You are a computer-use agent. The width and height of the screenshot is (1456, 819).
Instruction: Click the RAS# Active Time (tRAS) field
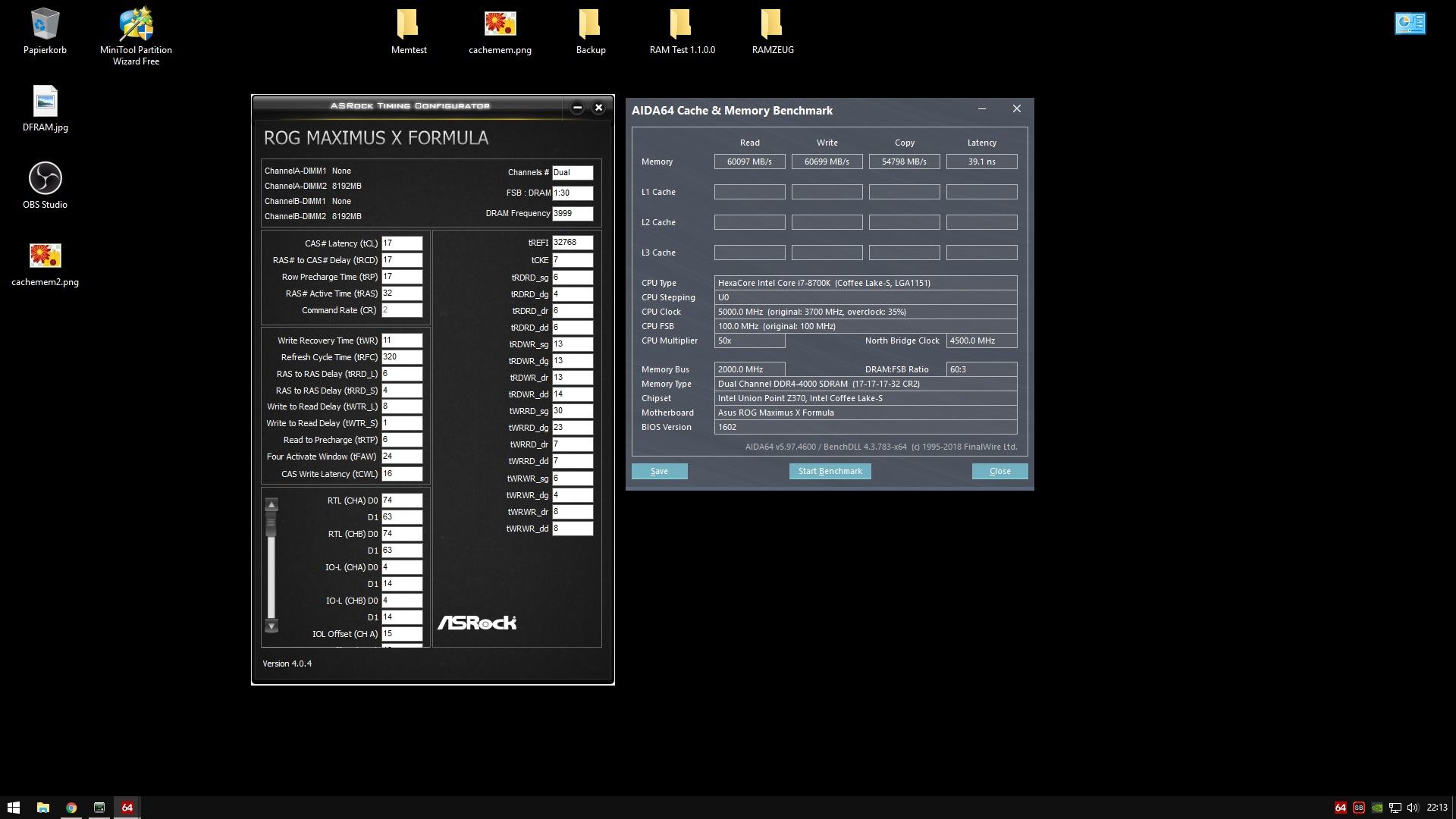point(401,293)
